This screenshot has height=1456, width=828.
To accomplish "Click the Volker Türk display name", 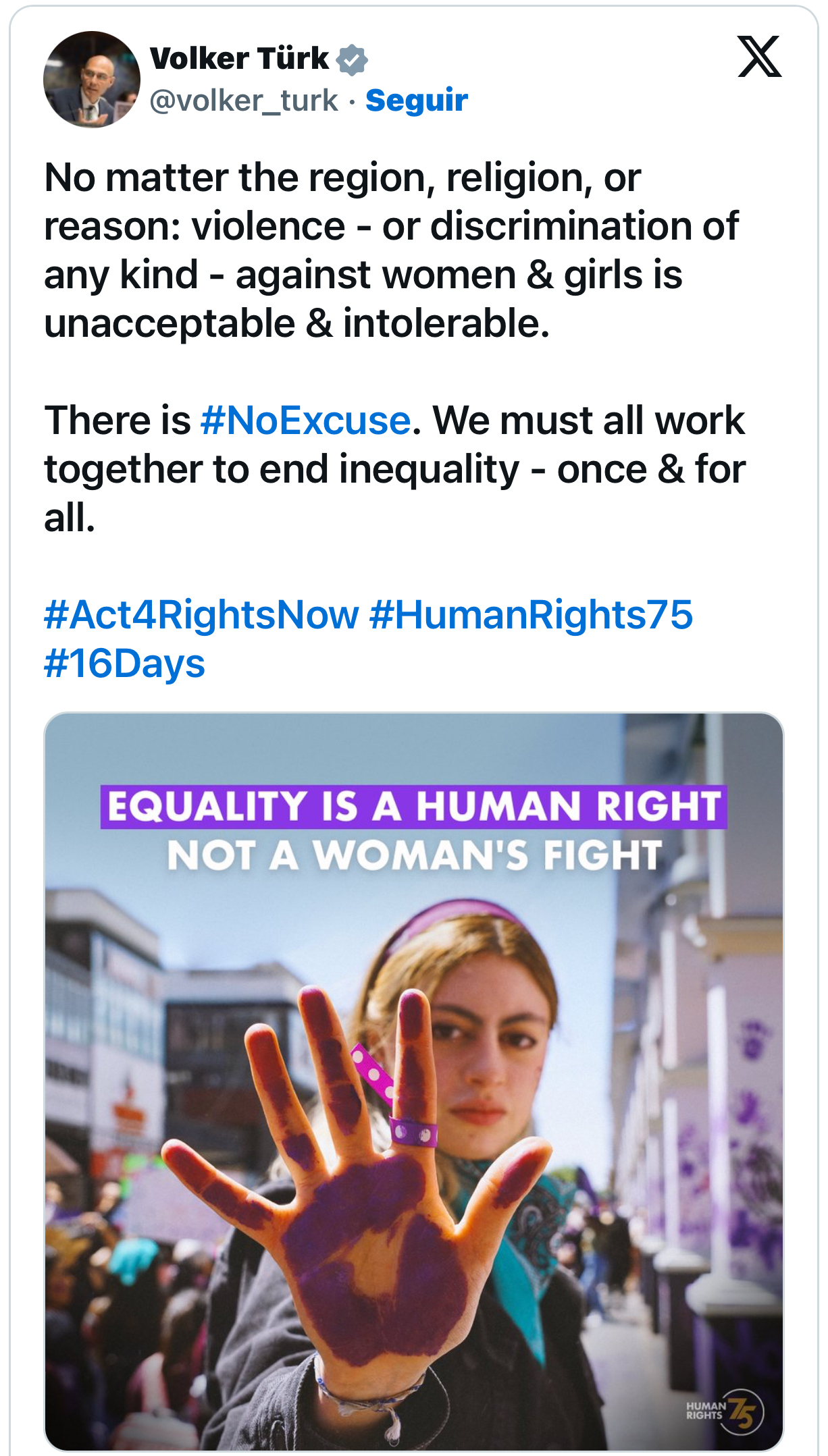I will [239, 59].
